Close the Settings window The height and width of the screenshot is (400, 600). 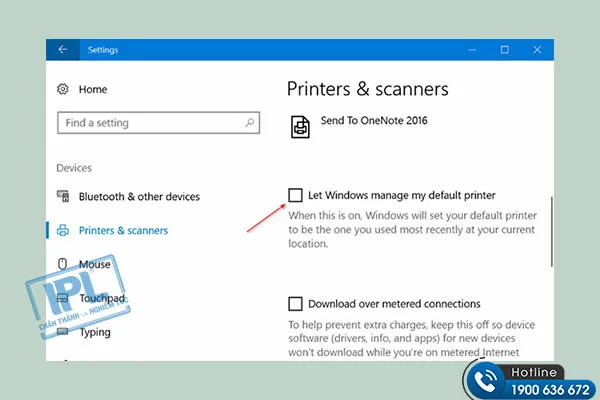537,50
